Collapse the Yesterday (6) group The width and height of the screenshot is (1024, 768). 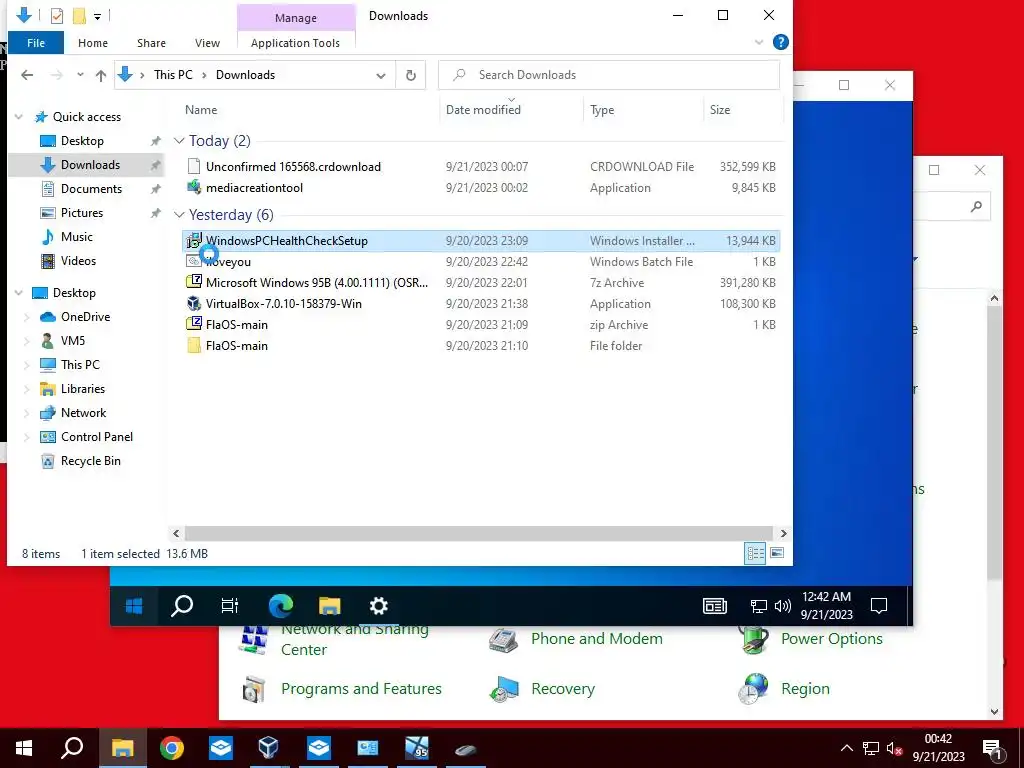coord(179,214)
